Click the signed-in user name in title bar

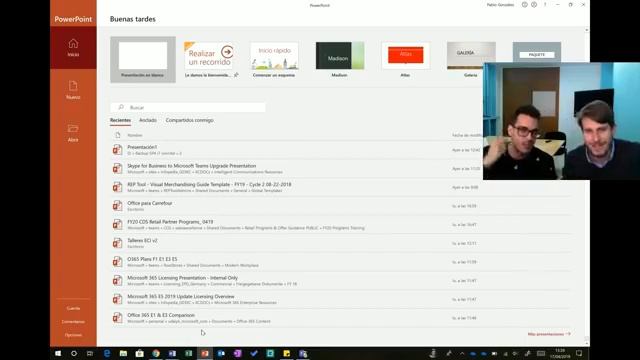(x=500, y=5)
